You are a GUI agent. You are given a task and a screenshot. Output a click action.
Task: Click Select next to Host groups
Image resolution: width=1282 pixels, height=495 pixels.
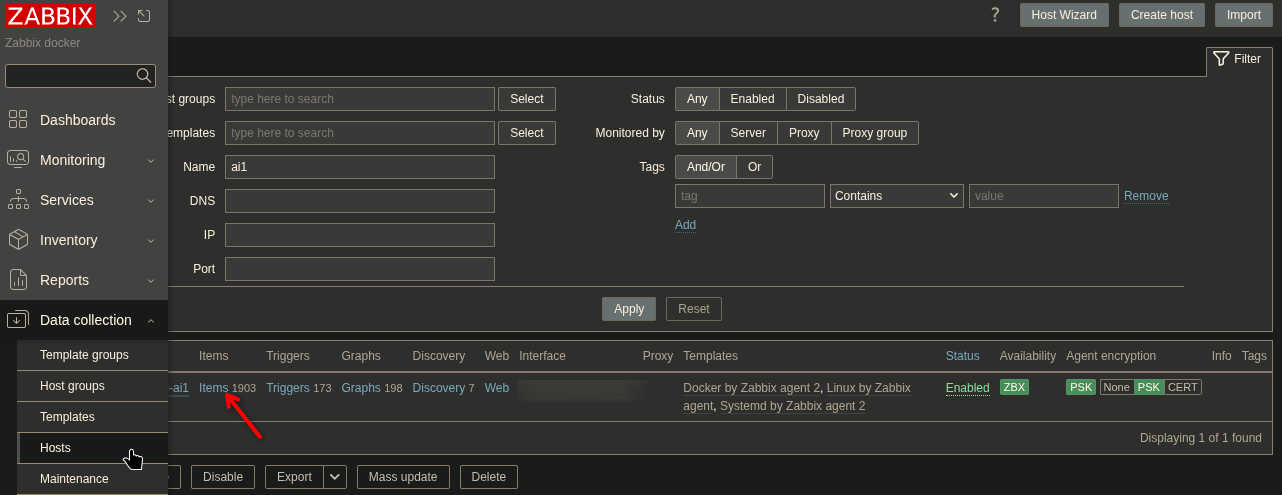point(527,99)
